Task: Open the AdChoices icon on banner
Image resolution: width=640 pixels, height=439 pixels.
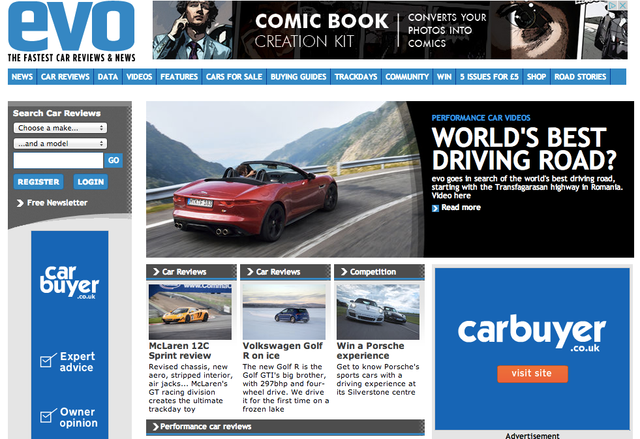Action: coord(613,5)
